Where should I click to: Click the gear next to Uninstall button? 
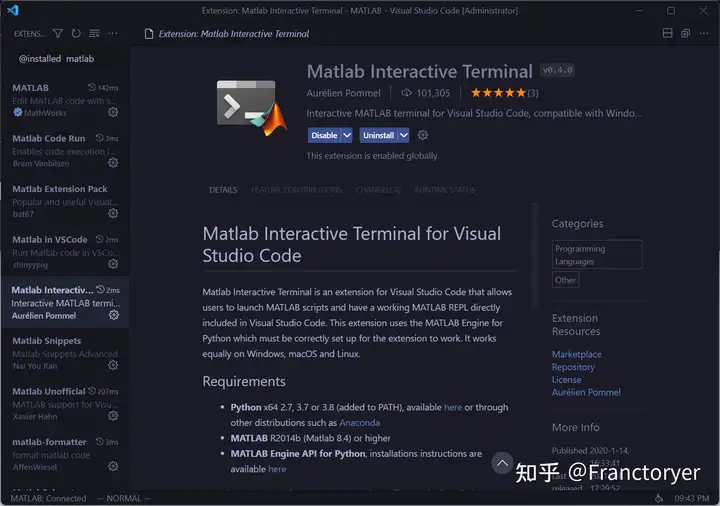[422, 135]
